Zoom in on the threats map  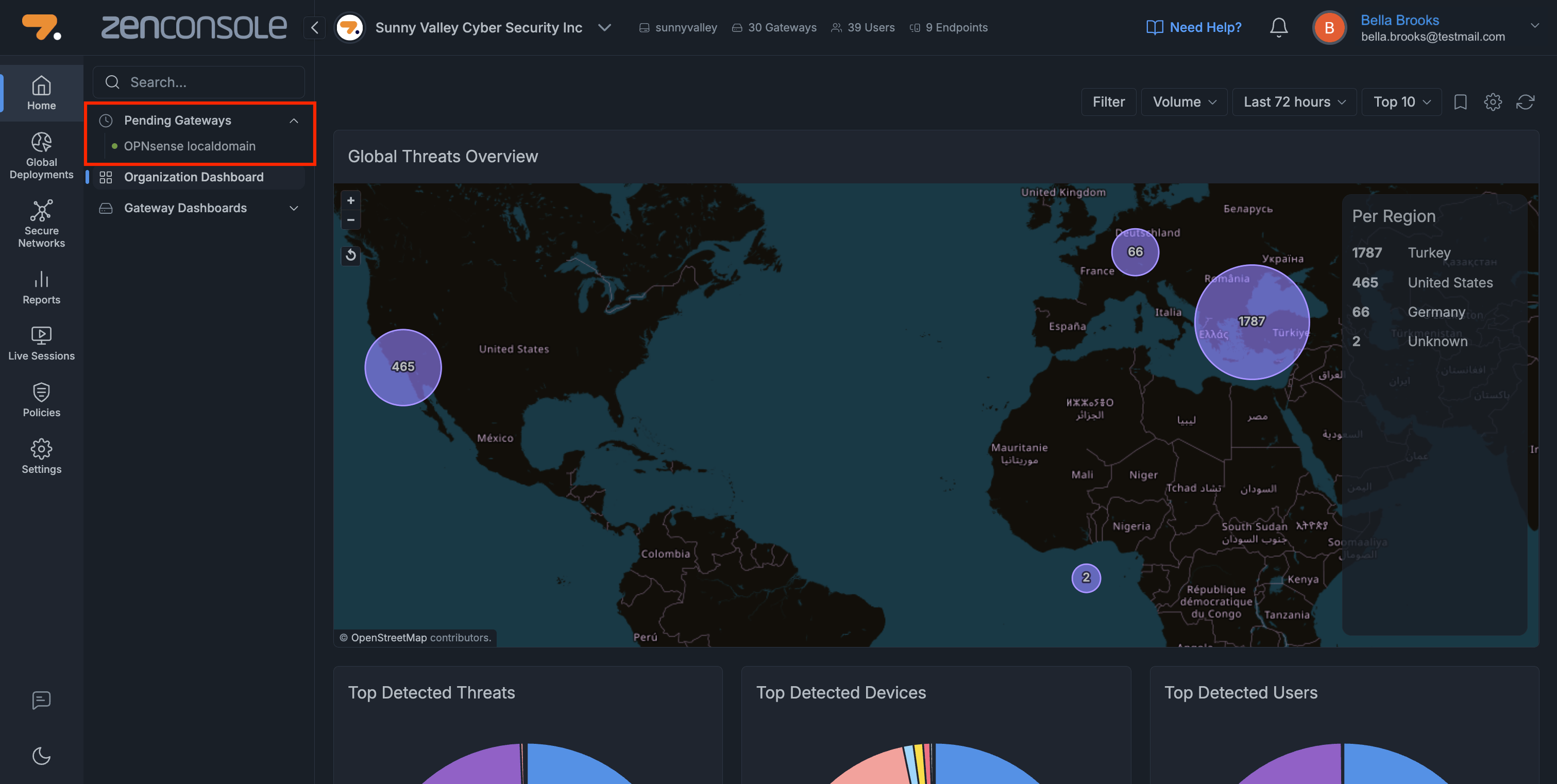[350, 201]
